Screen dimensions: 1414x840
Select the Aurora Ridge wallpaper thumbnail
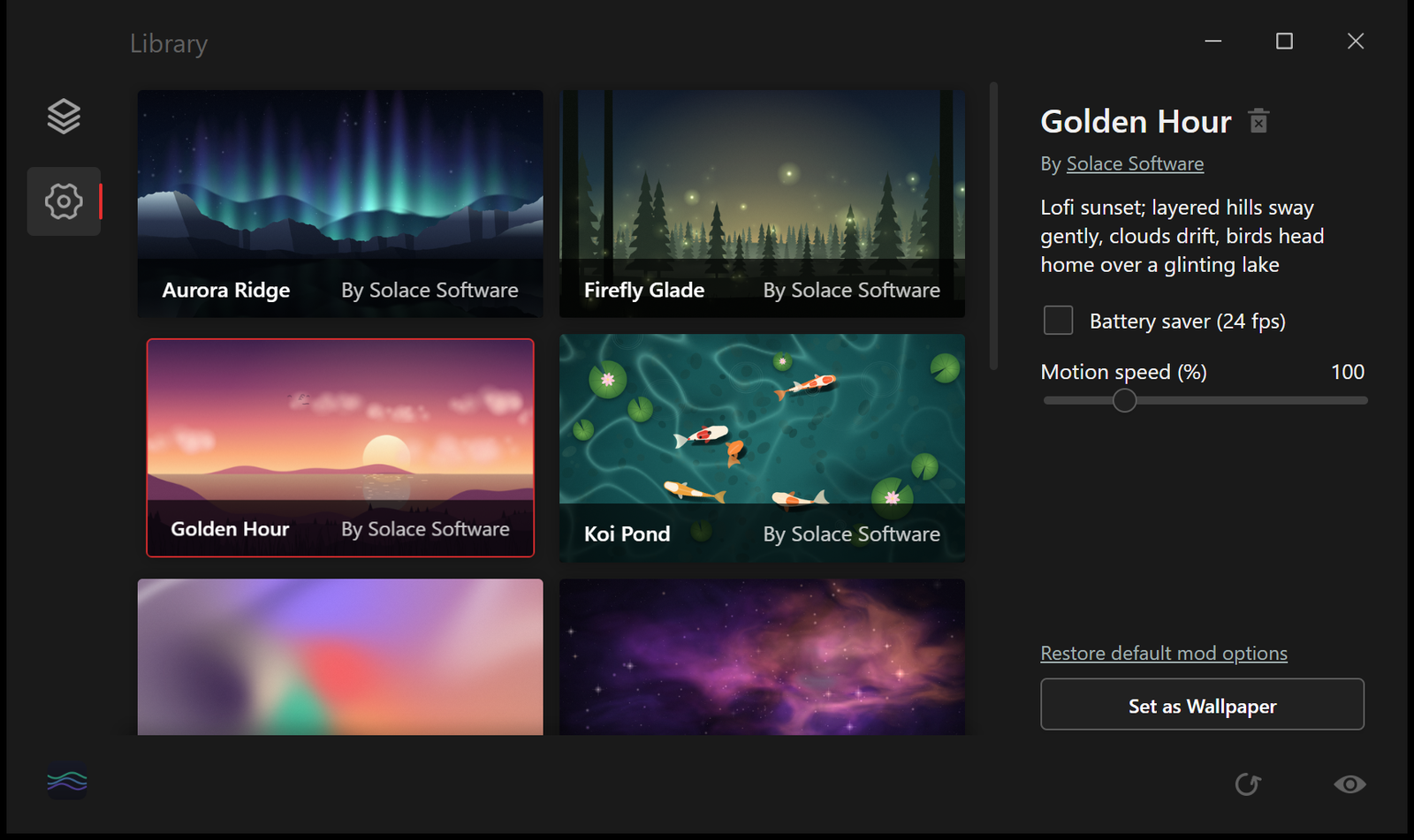(340, 203)
